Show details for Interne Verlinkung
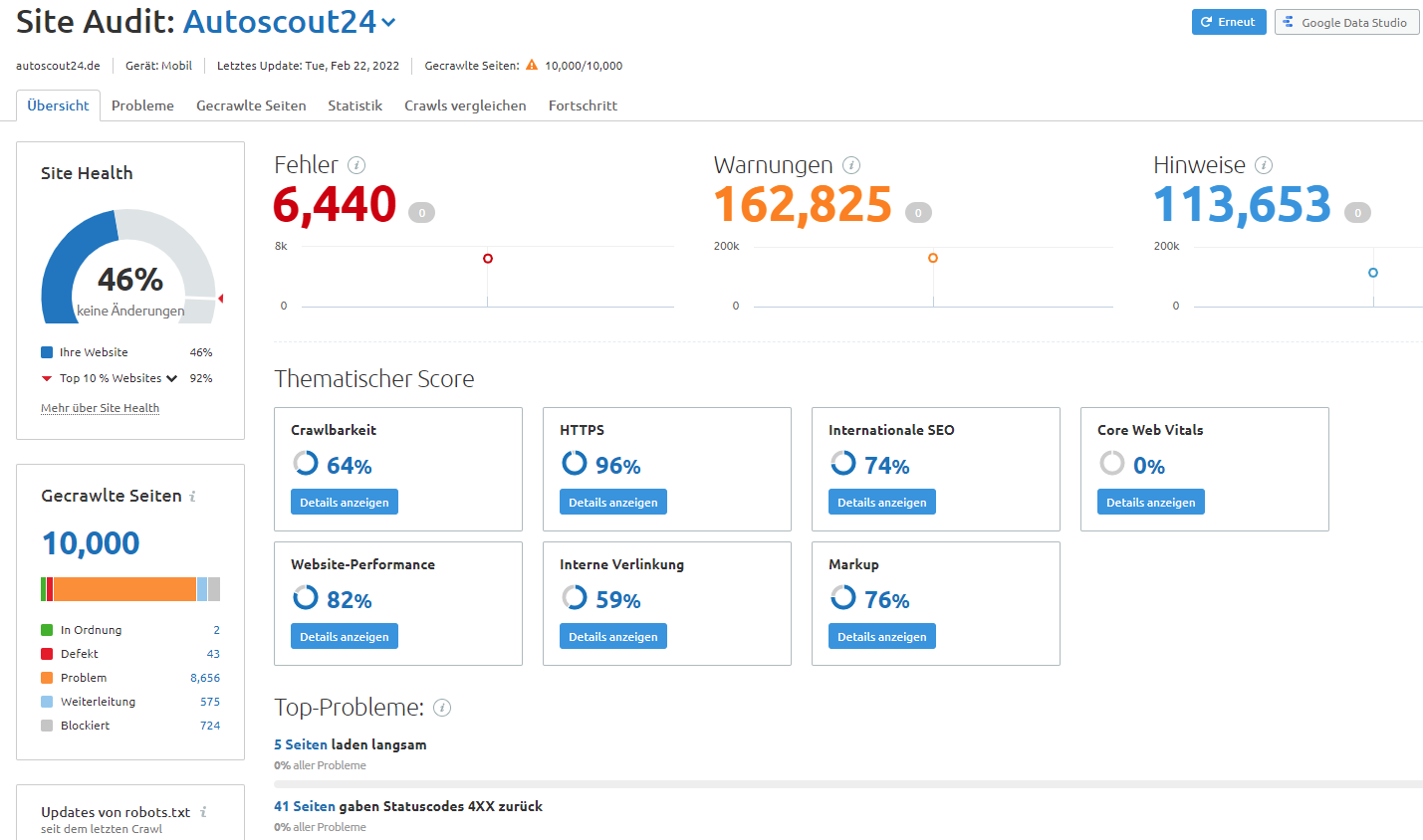 (613, 636)
